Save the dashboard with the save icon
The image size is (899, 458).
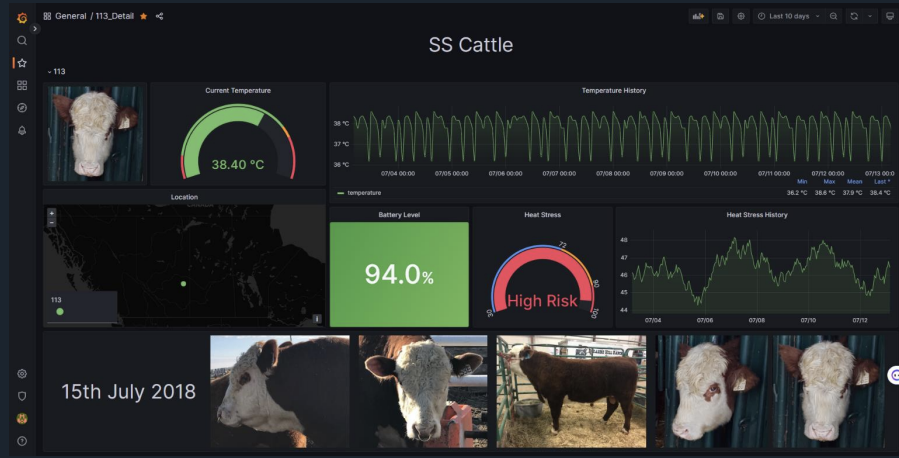click(720, 16)
